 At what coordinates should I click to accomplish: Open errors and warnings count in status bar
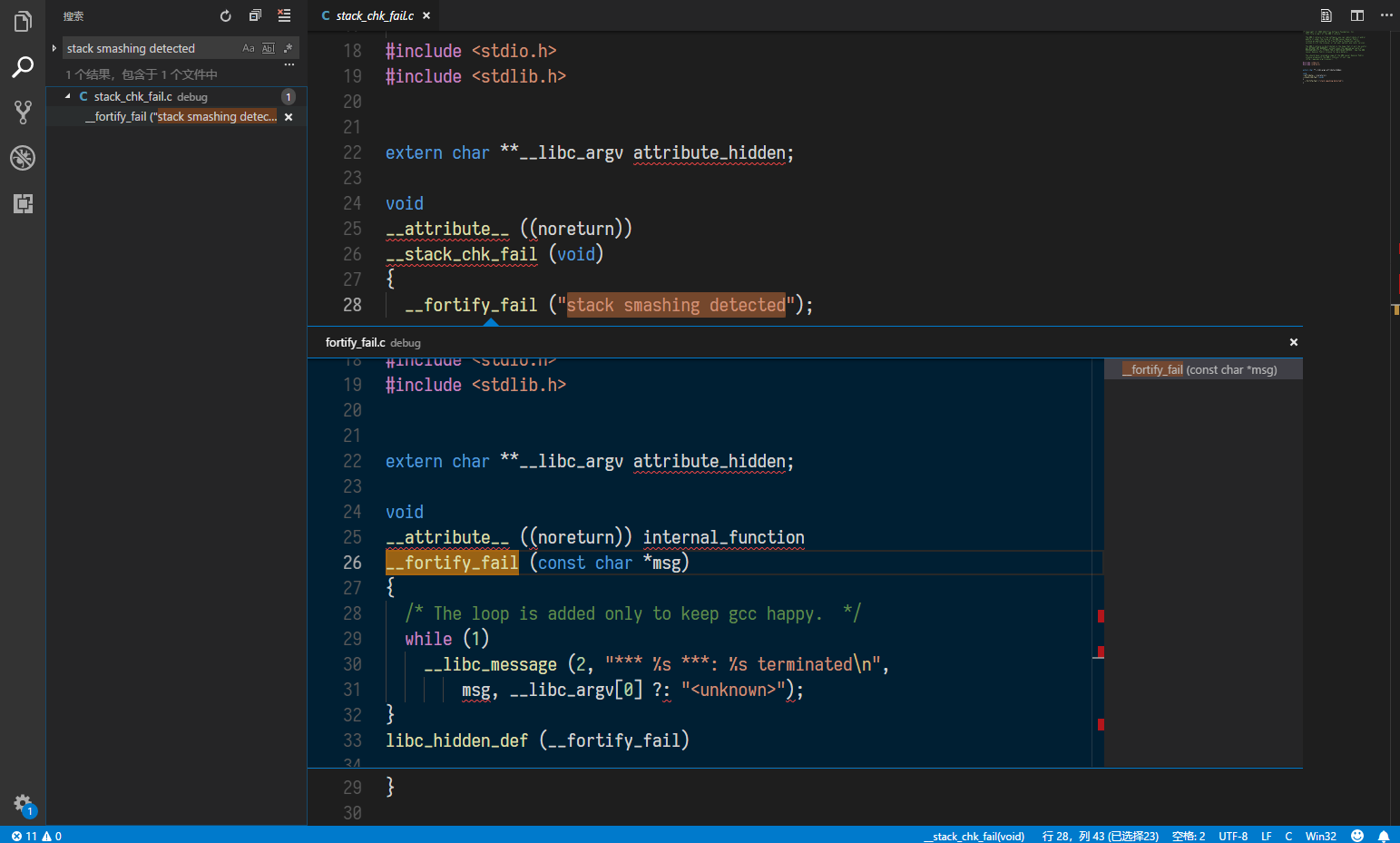tap(36, 836)
